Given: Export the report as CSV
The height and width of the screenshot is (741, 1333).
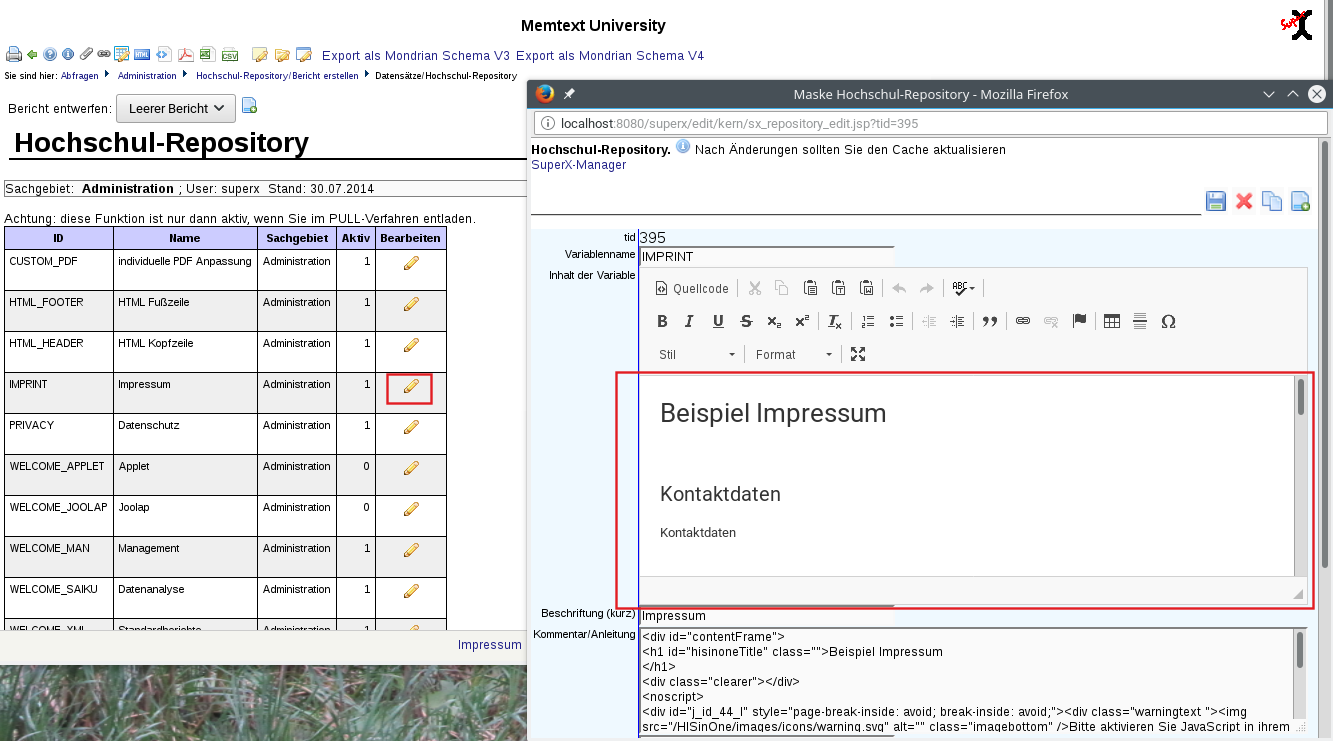Looking at the screenshot, I should [x=230, y=55].
